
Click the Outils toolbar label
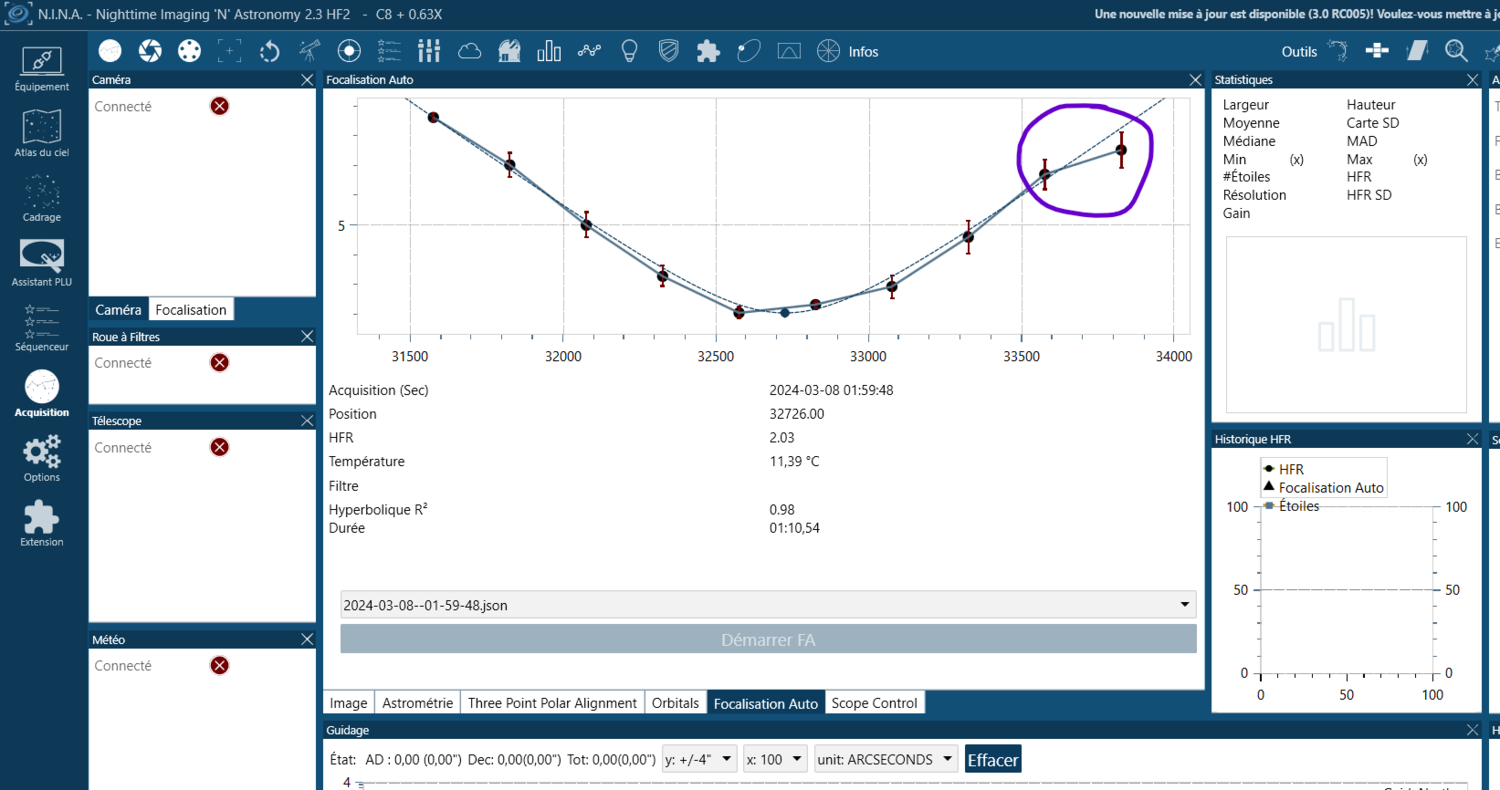coord(1300,52)
